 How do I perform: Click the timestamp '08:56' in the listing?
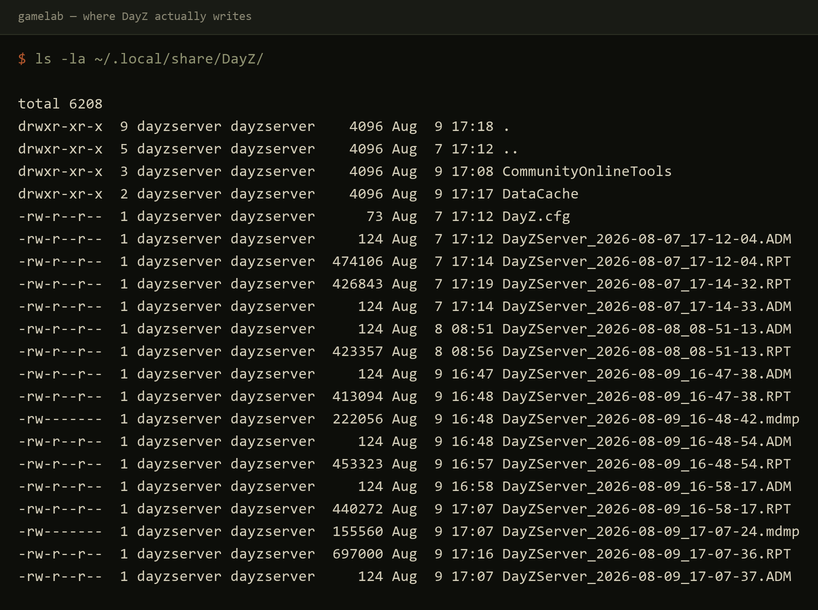point(473,351)
